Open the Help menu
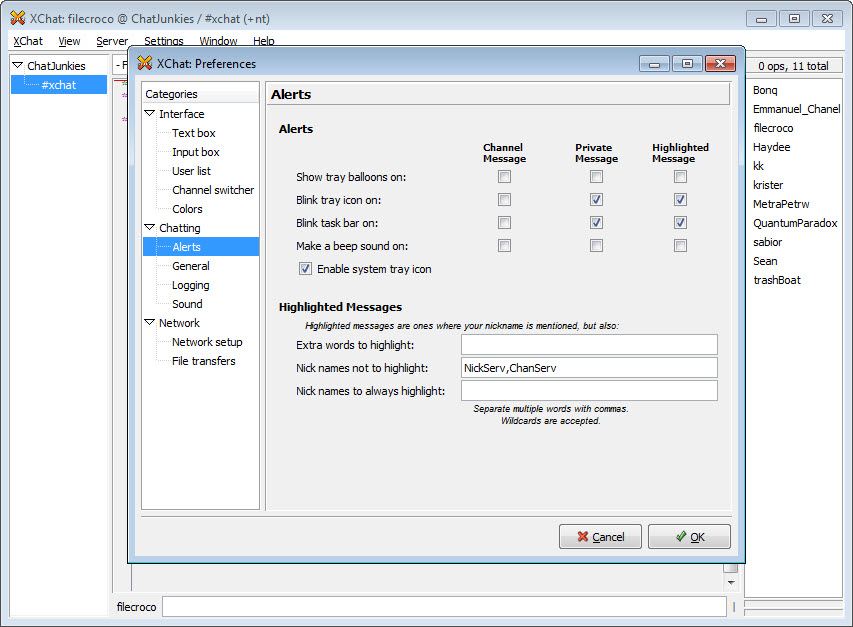The width and height of the screenshot is (853, 627). tap(264, 41)
